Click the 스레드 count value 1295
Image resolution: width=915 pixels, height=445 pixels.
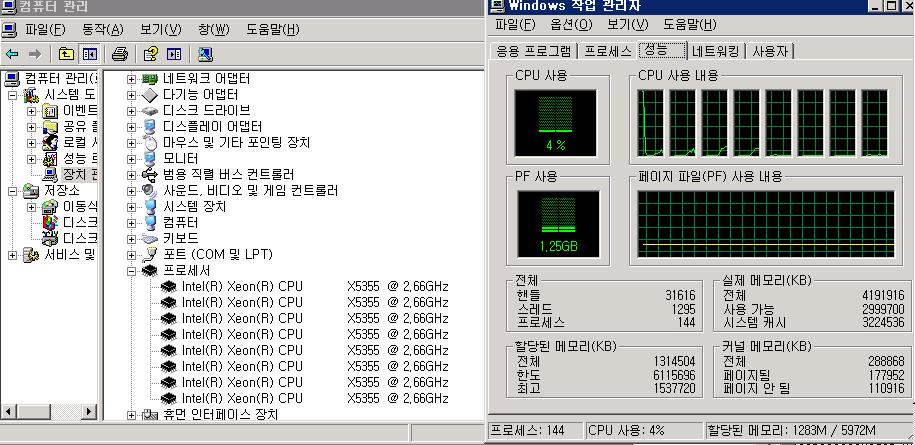click(683, 309)
